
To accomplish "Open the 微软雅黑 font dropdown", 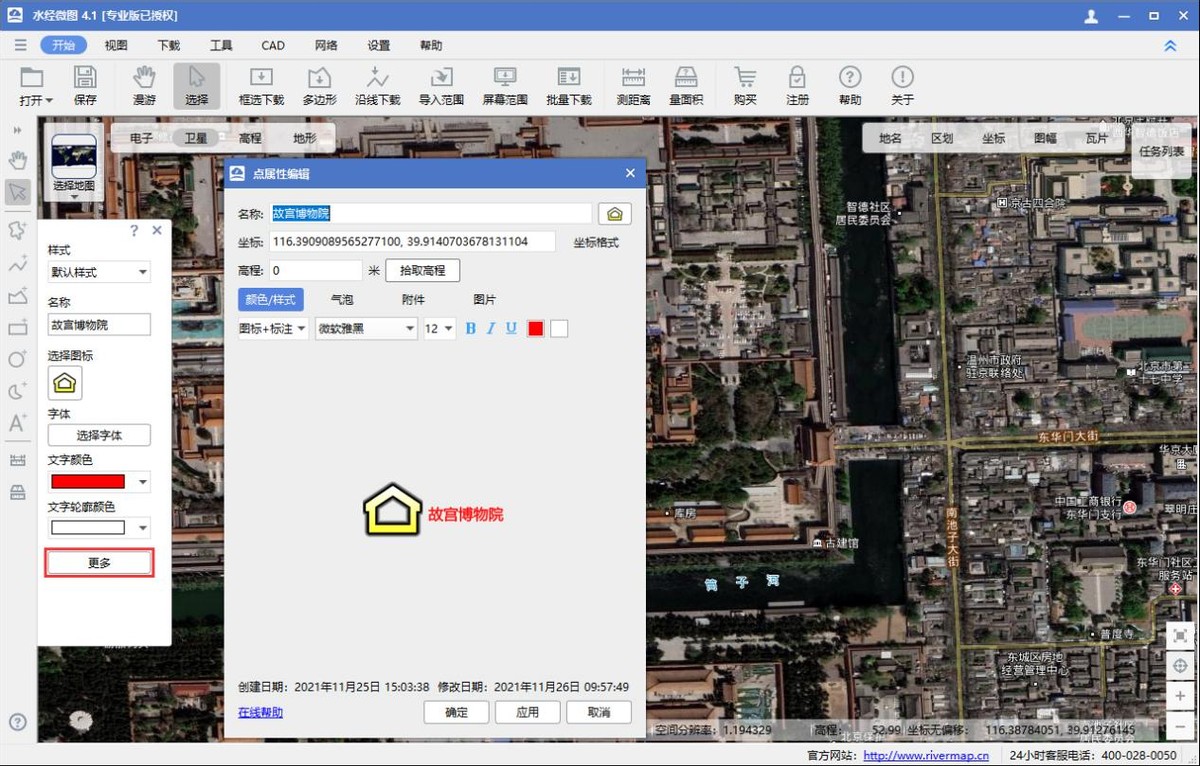I will (366, 328).
